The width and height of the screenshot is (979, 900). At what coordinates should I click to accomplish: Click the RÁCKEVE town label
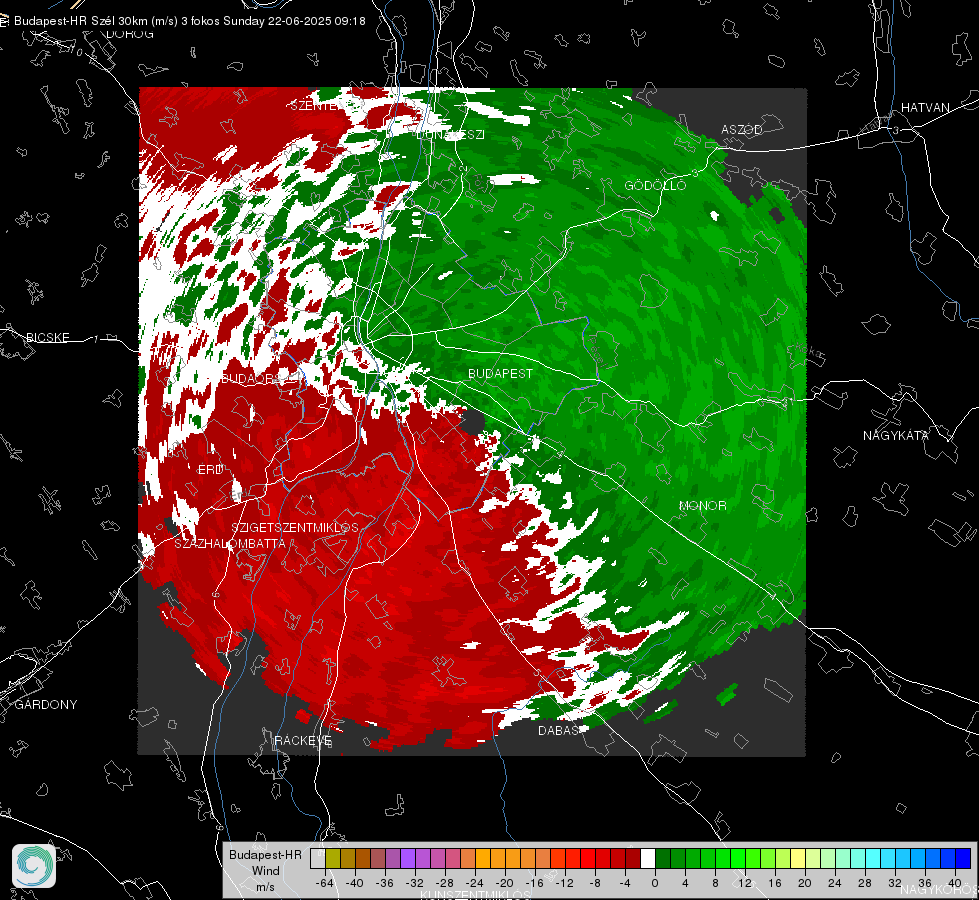click(303, 740)
